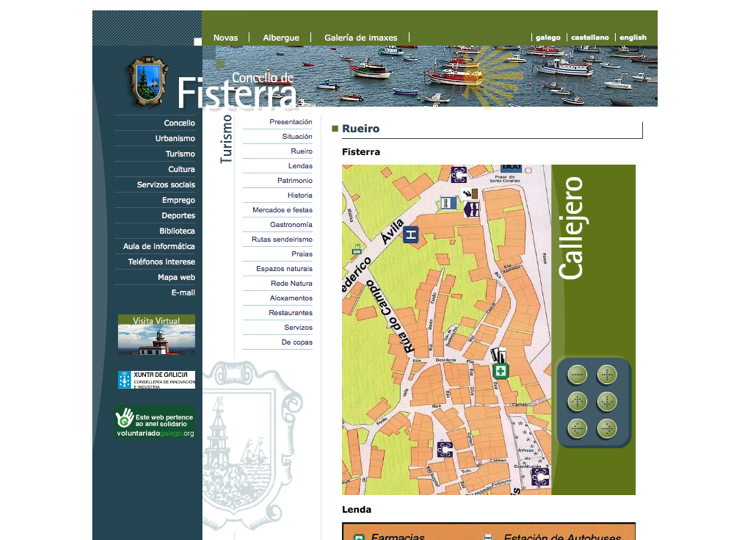750x540 pixels.
Task: Open the Visita Virtual lighthouse thumbnail
Action: 156,334
